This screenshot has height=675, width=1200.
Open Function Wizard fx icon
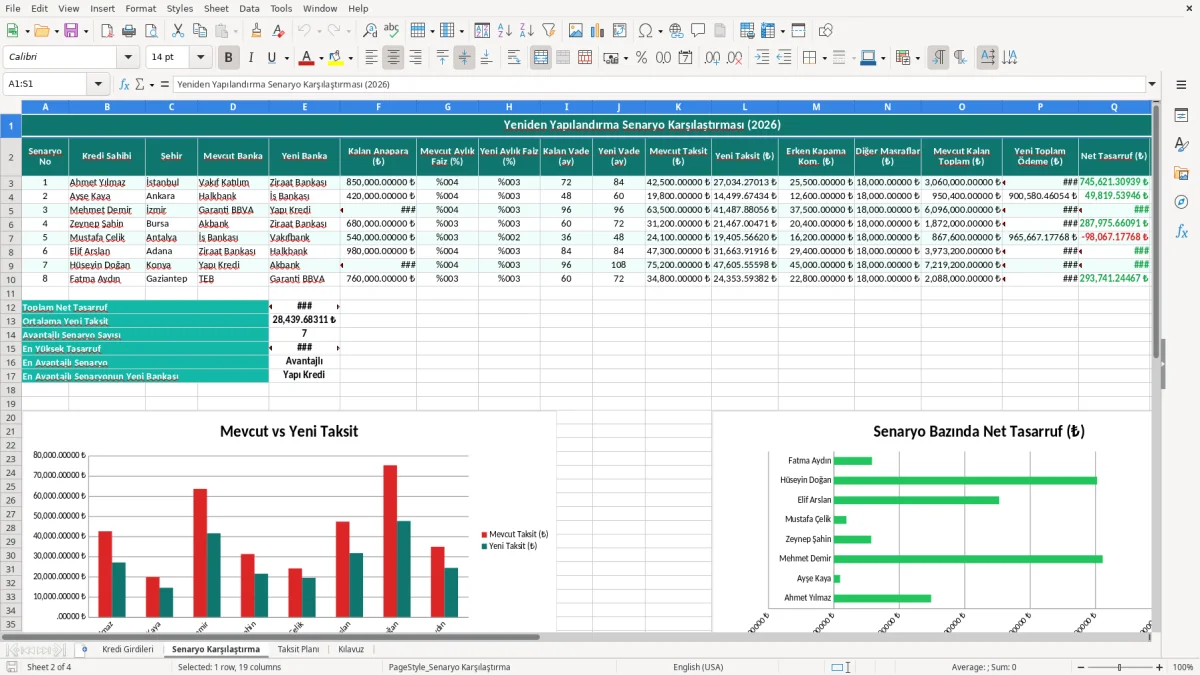[124, 84]
